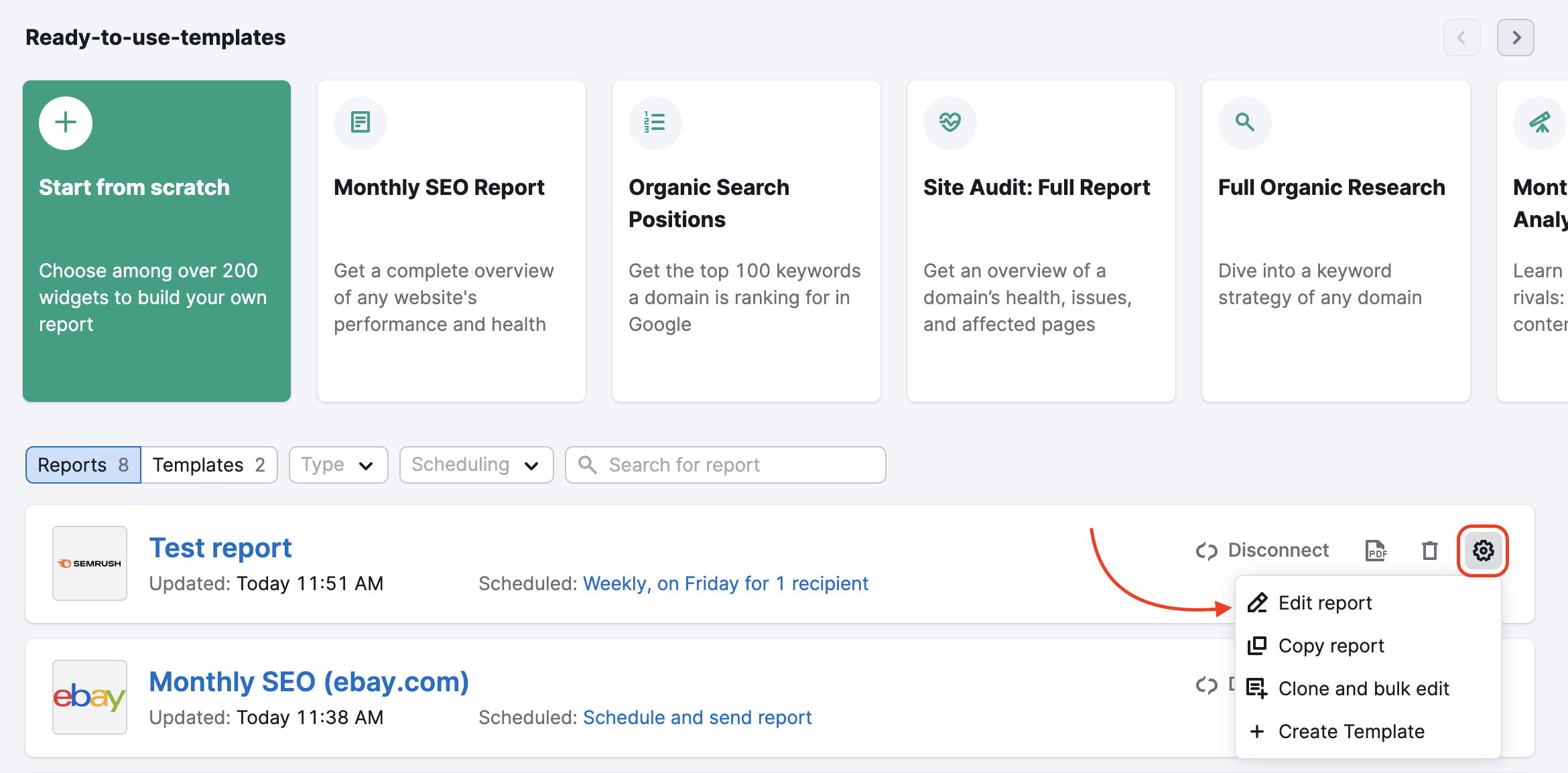Expand the Type dropdown filter

[337, 463]
